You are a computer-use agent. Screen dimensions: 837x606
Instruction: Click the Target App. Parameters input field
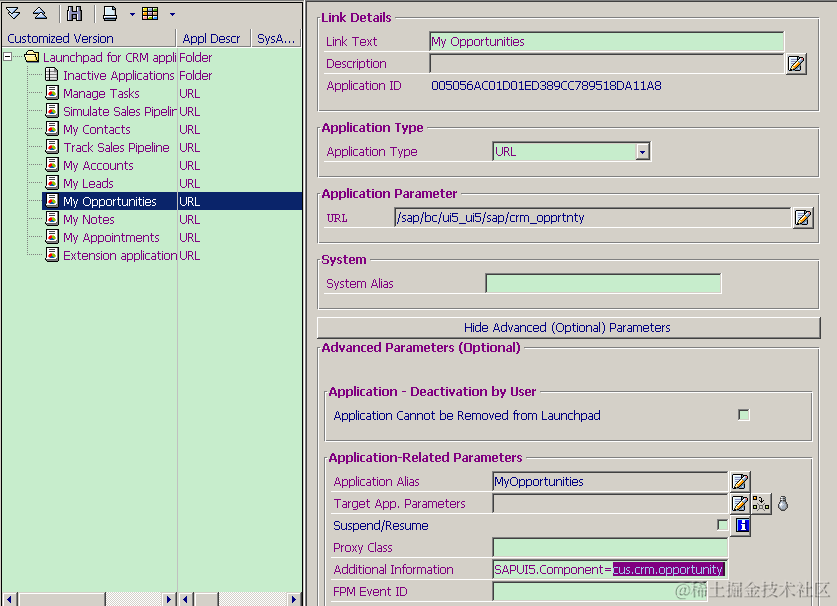(610, 503)
